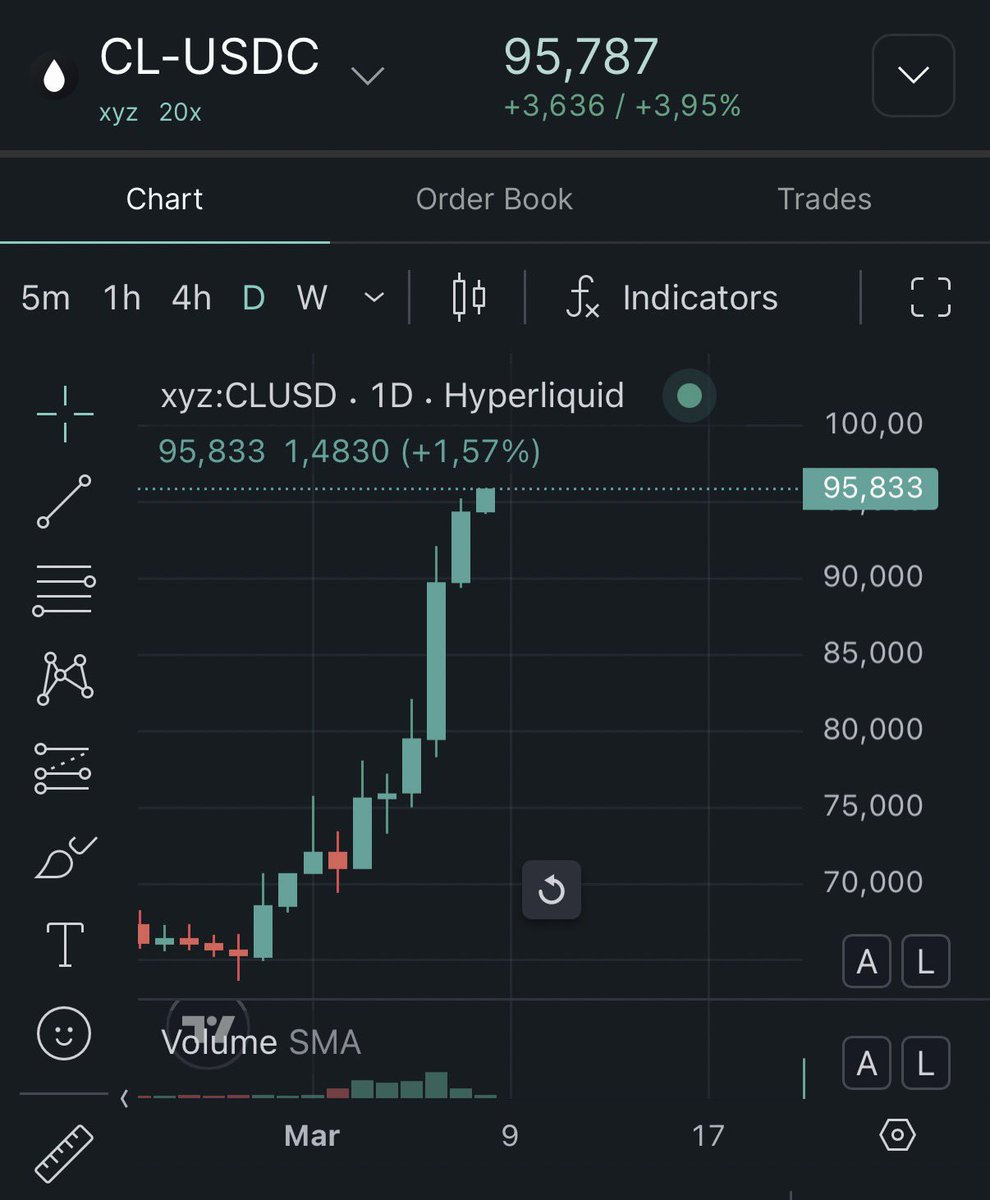Select the W weekly timeframe
This screenshot has height=1200, width=990.
pyautogui.click(x=312, y=297)
